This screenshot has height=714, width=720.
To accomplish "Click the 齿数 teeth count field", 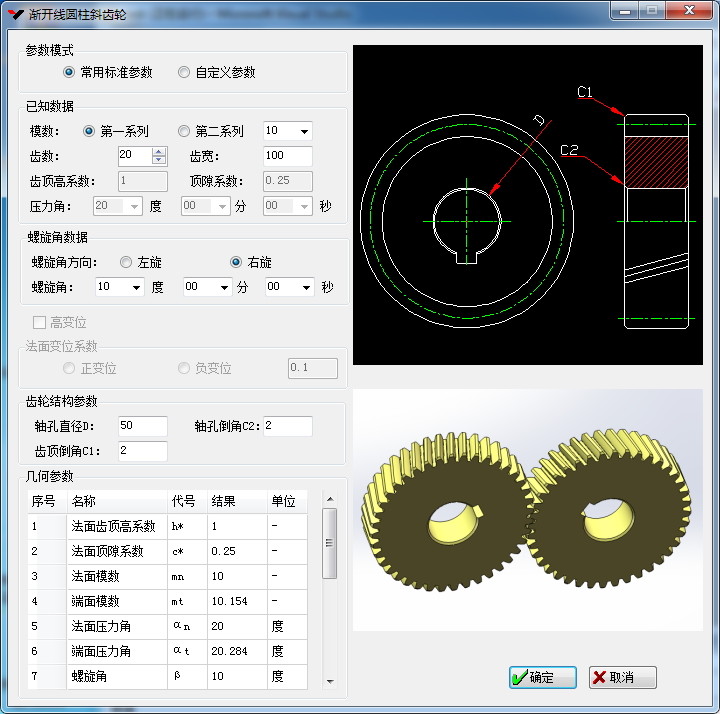I will [x=135, y=156].
